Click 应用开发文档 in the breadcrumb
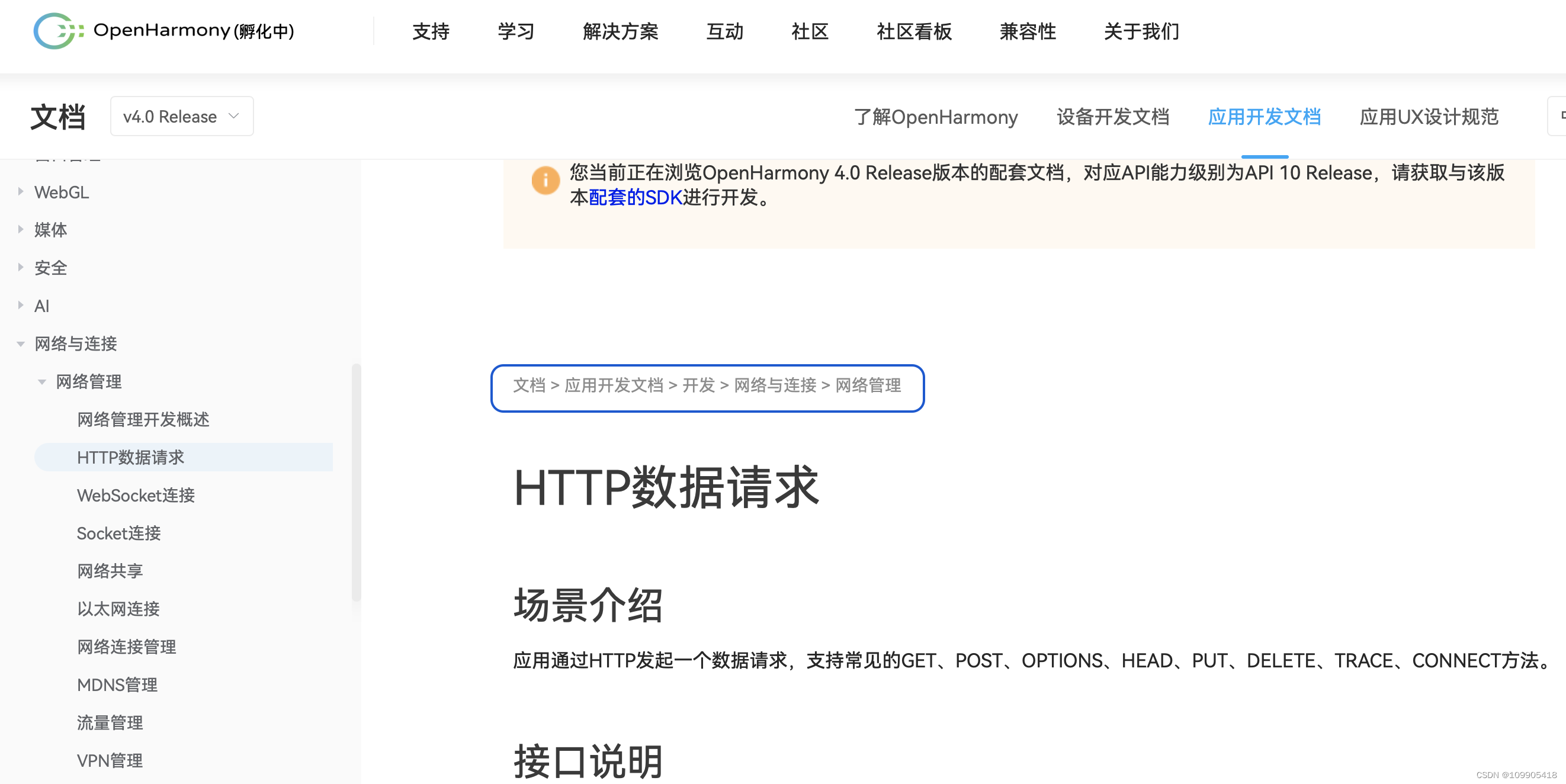The width and height of the screenshot is (1566, 784). [614, 385]
